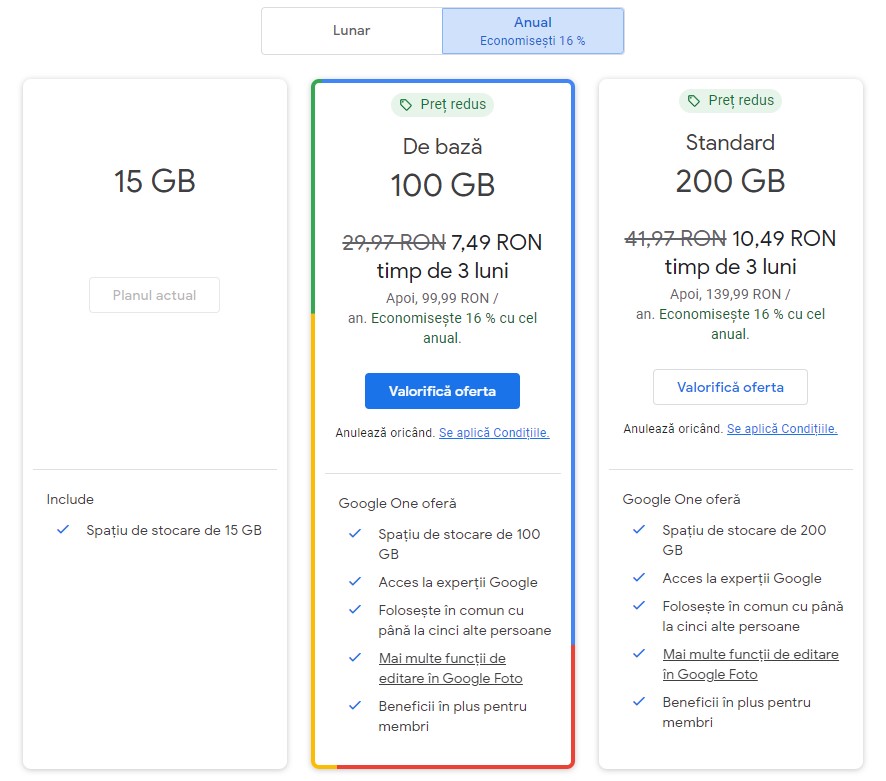This screenshot has height=781, width=886.
Task: Click Beneficii în plus pentru membri in Standard
Action: (736, 712)
